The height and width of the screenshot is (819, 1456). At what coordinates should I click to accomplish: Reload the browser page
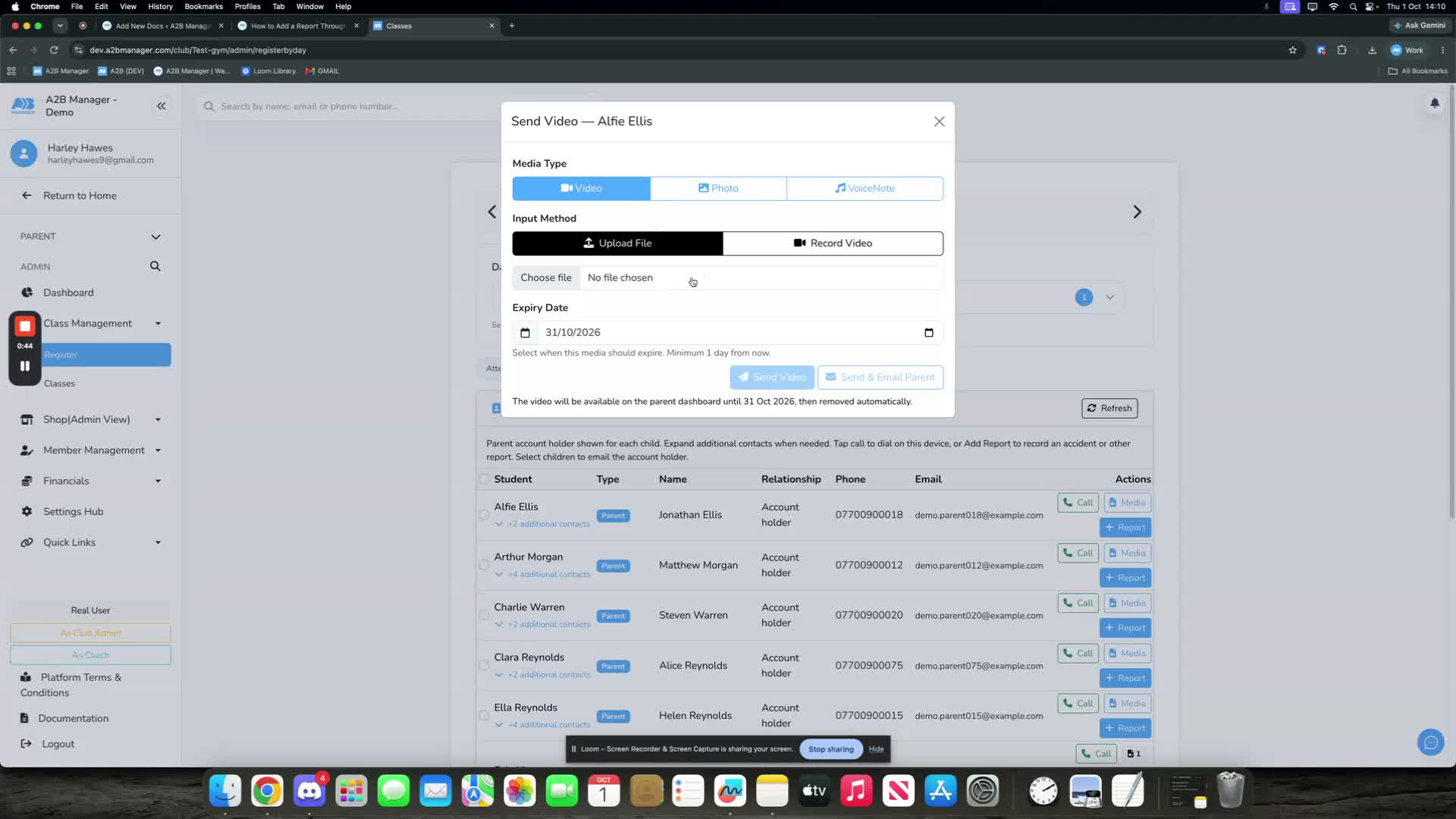[54, 50]
